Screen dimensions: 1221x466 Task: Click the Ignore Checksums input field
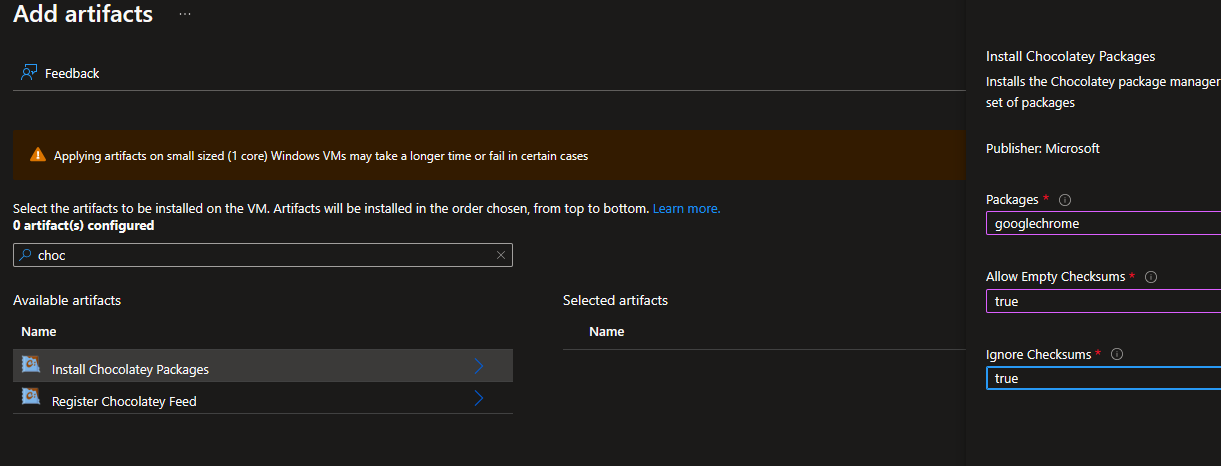(1100, 378)
